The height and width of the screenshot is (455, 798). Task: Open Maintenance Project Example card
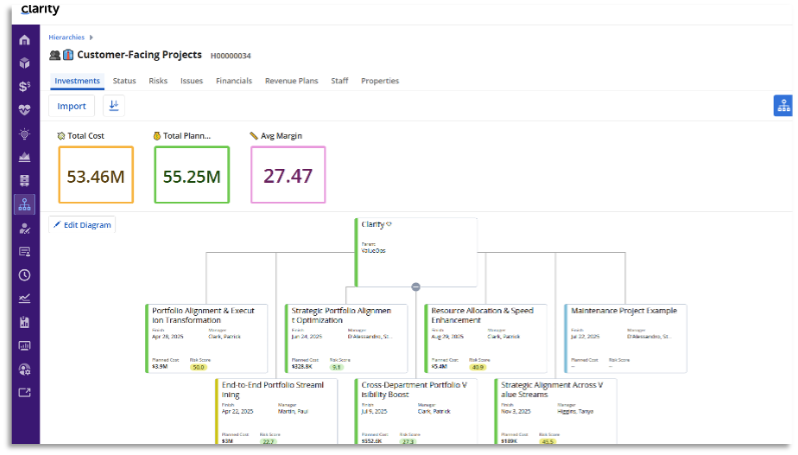(x=625, y=338)
